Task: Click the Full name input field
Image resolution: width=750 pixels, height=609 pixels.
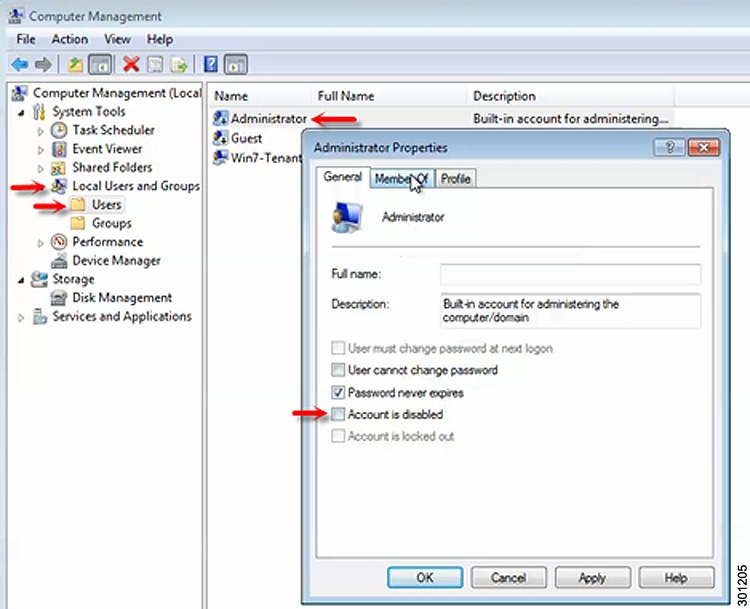Action: pos(571,275)
